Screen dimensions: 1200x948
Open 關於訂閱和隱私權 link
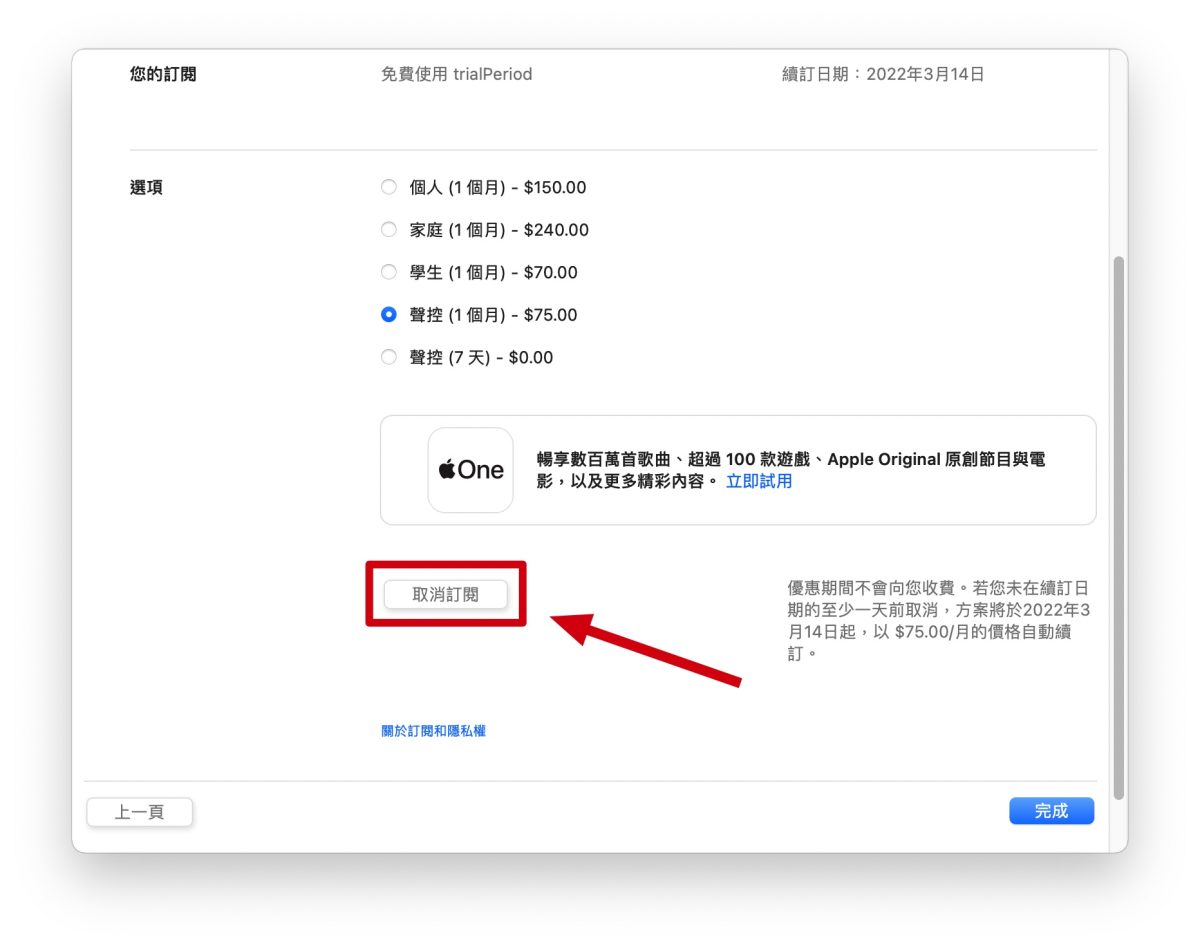[434, 731]
